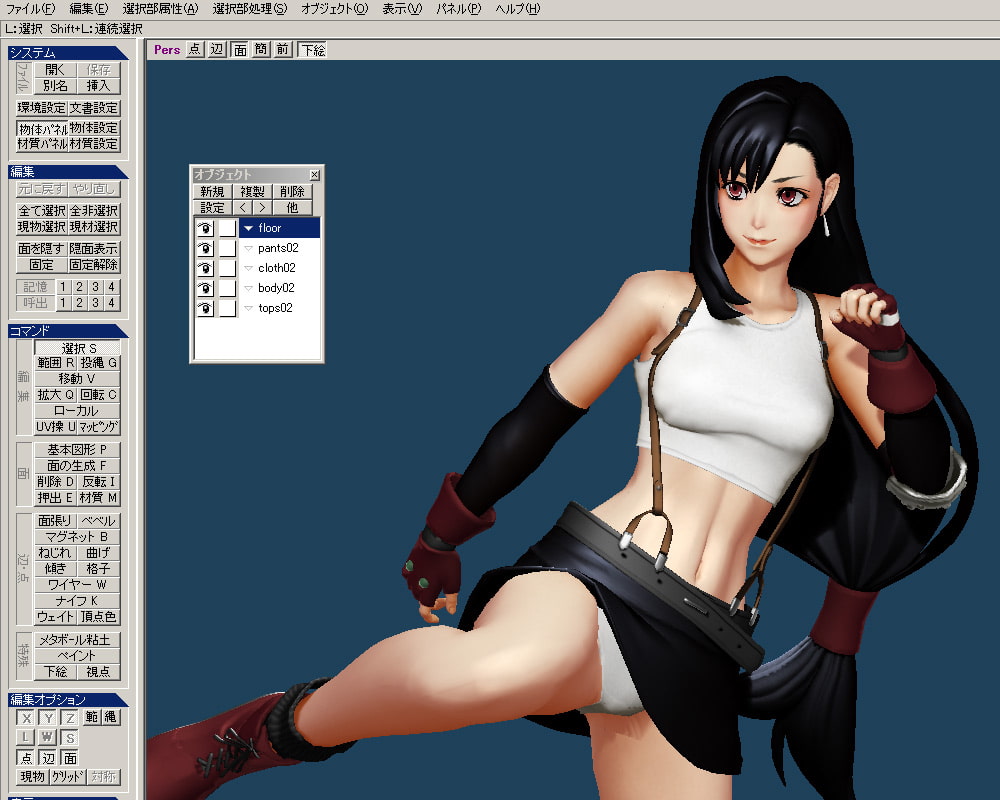The width and height of the screenshot is (1000, 800).
Task: Activate the 移動 V move command
Action: click(x=77, y=379)
